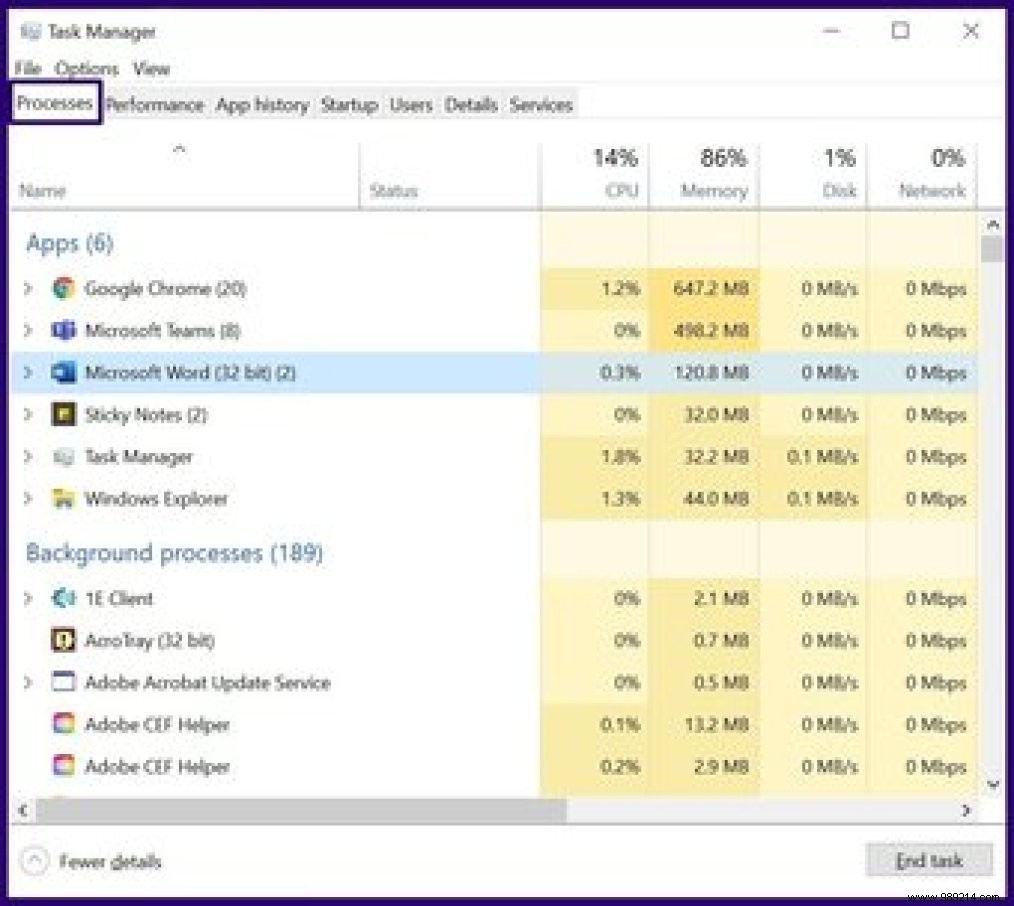The image size is (1014, 906).
Task: Click the Google Chrome process icon
Action: click(x=64, y=288)
